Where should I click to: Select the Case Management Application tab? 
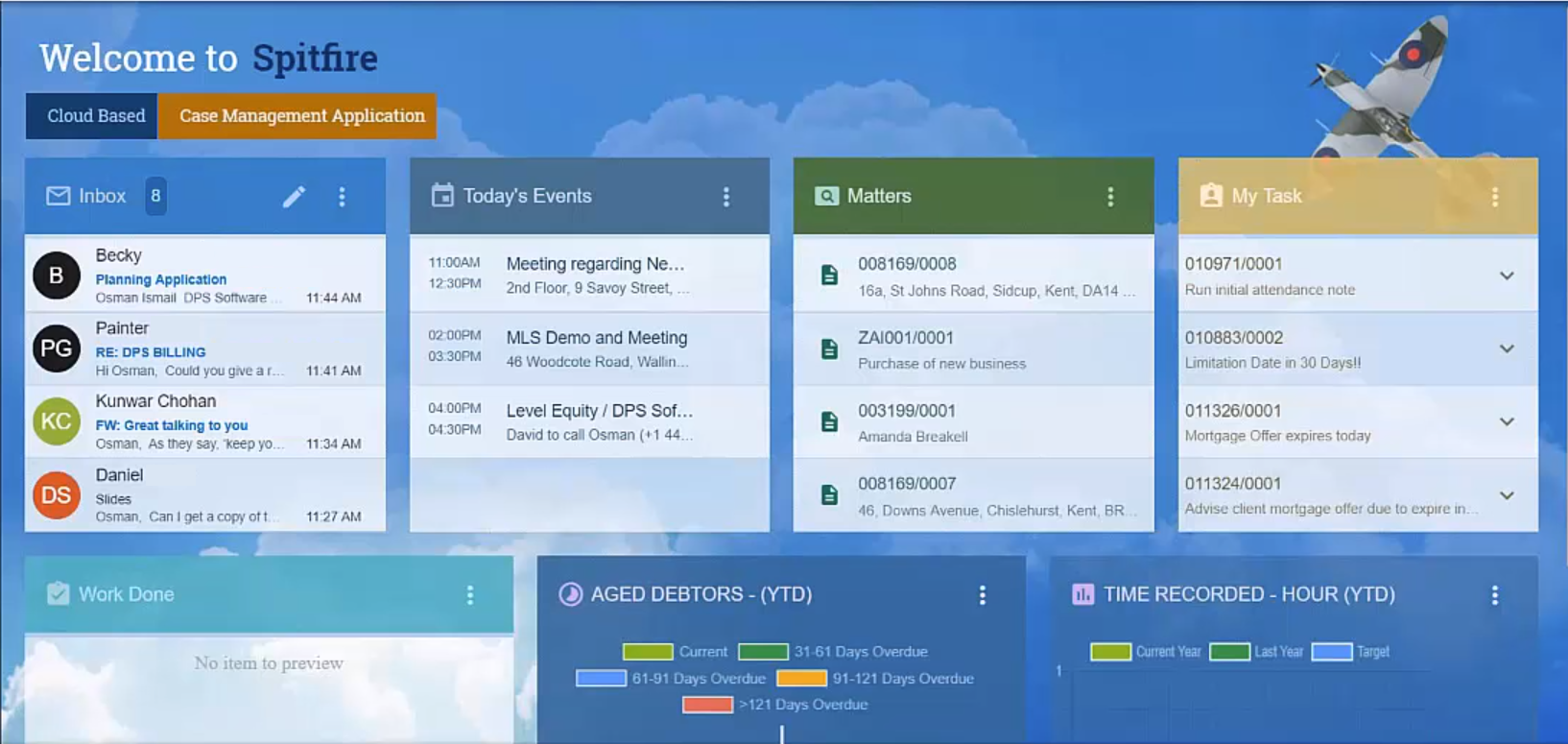(x=297, y=116)
